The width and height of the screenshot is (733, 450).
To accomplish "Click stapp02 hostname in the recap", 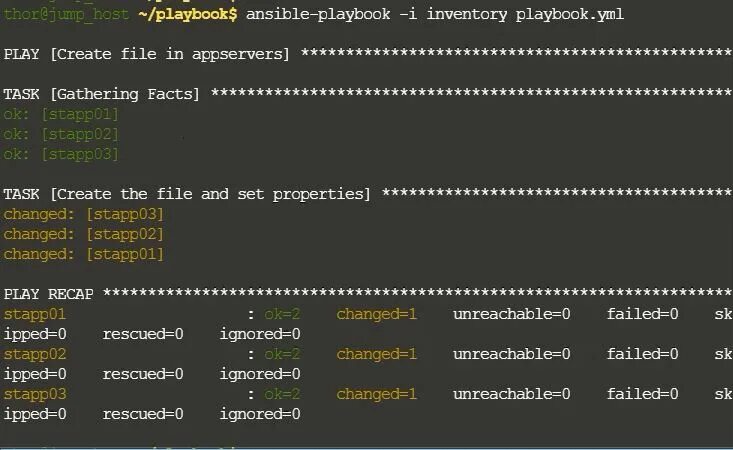I will tap(35, 355).
